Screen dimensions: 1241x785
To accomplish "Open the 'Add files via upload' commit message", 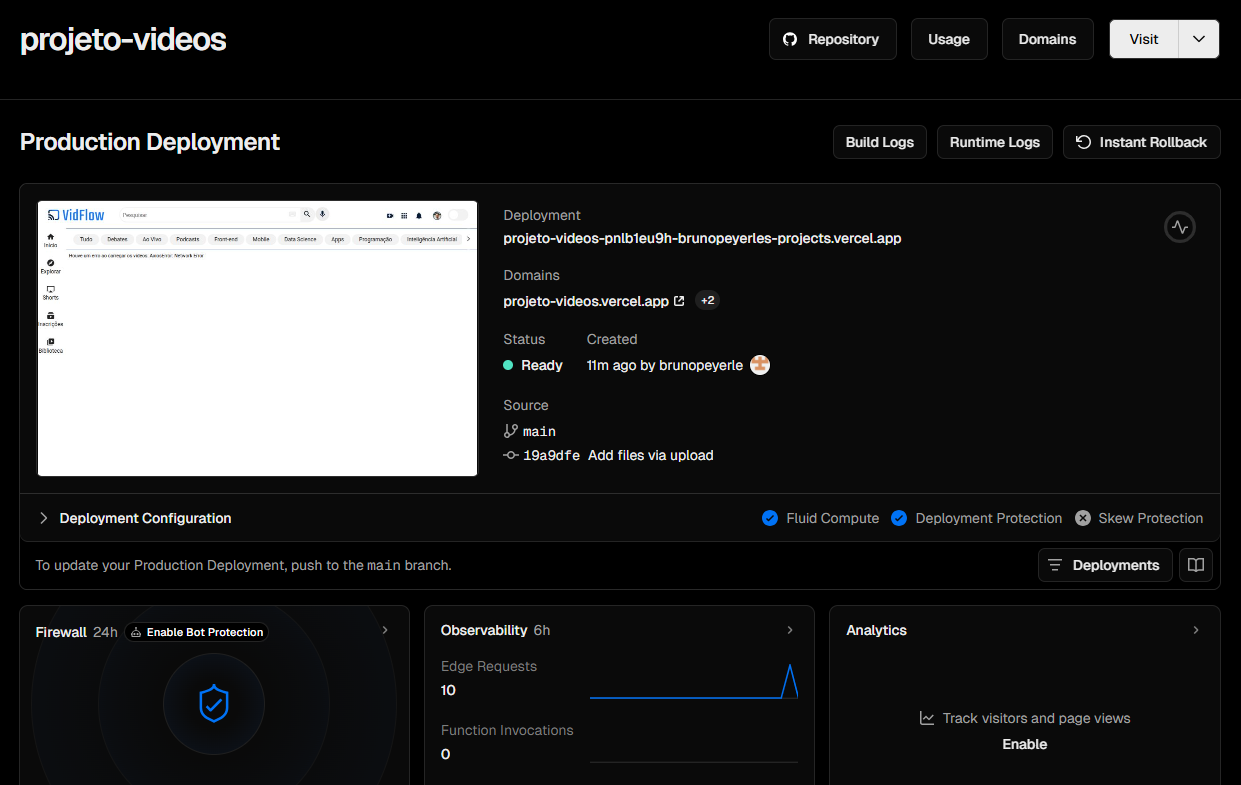I will coord(651,455).
